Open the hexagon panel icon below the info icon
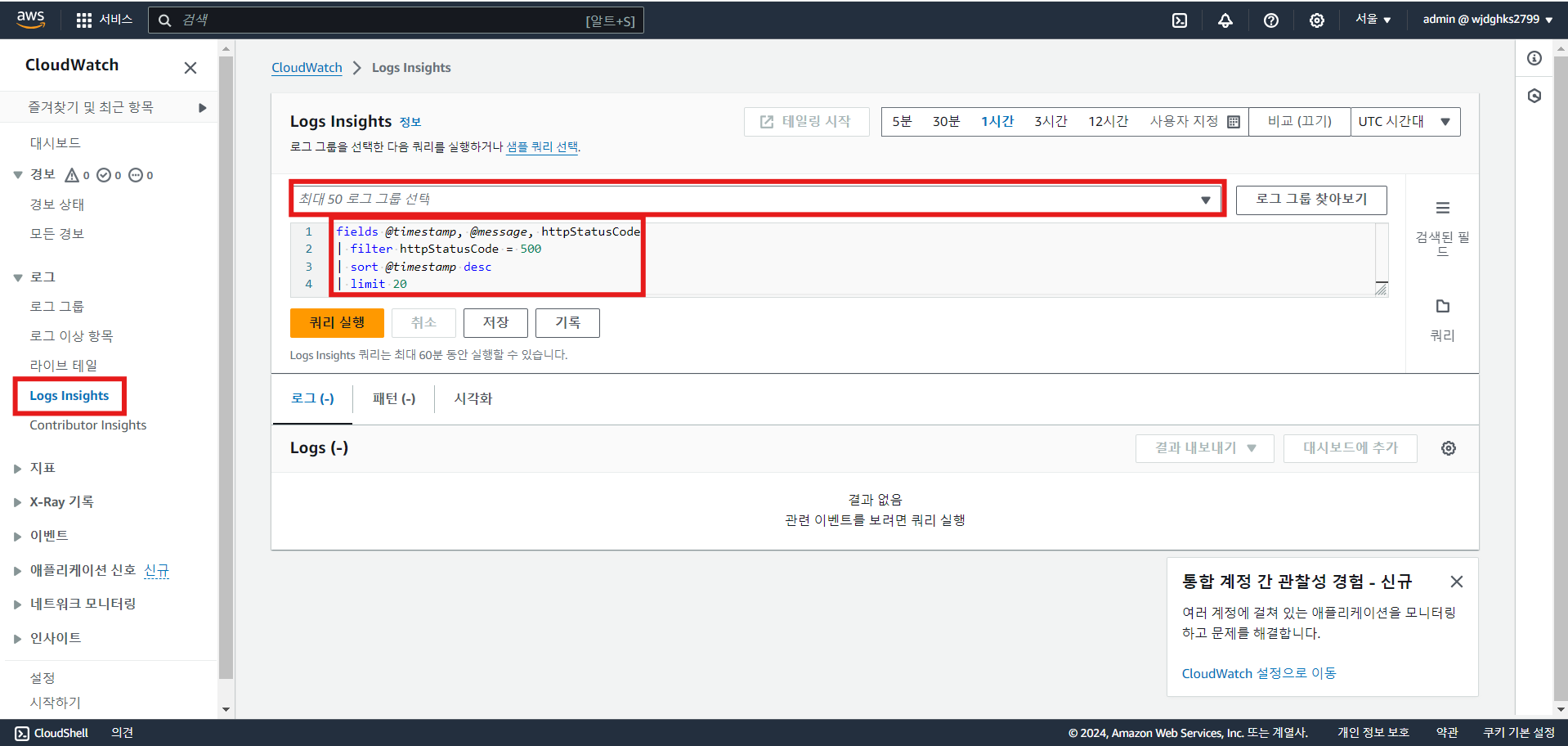Image resolution: width=1568 pixels, height=746 pixels. coord(1534,96)
